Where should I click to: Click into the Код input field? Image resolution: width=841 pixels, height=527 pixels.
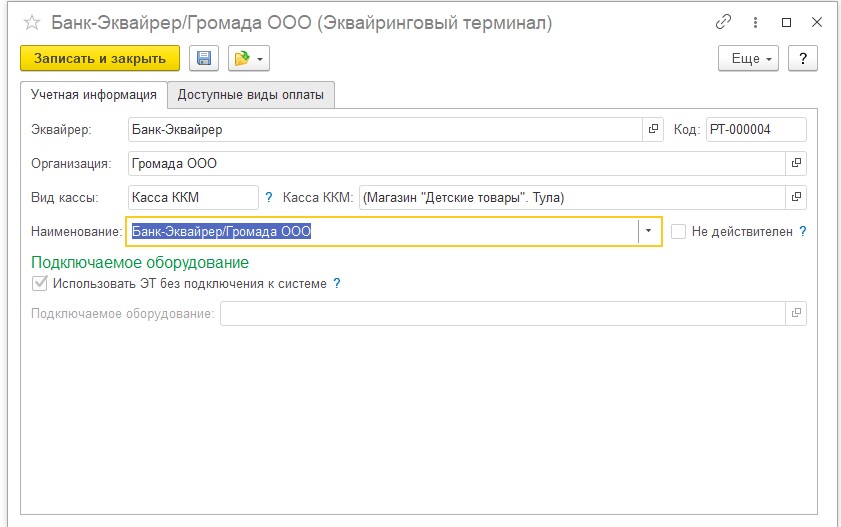pyautogui.click(x=755, y=130)
